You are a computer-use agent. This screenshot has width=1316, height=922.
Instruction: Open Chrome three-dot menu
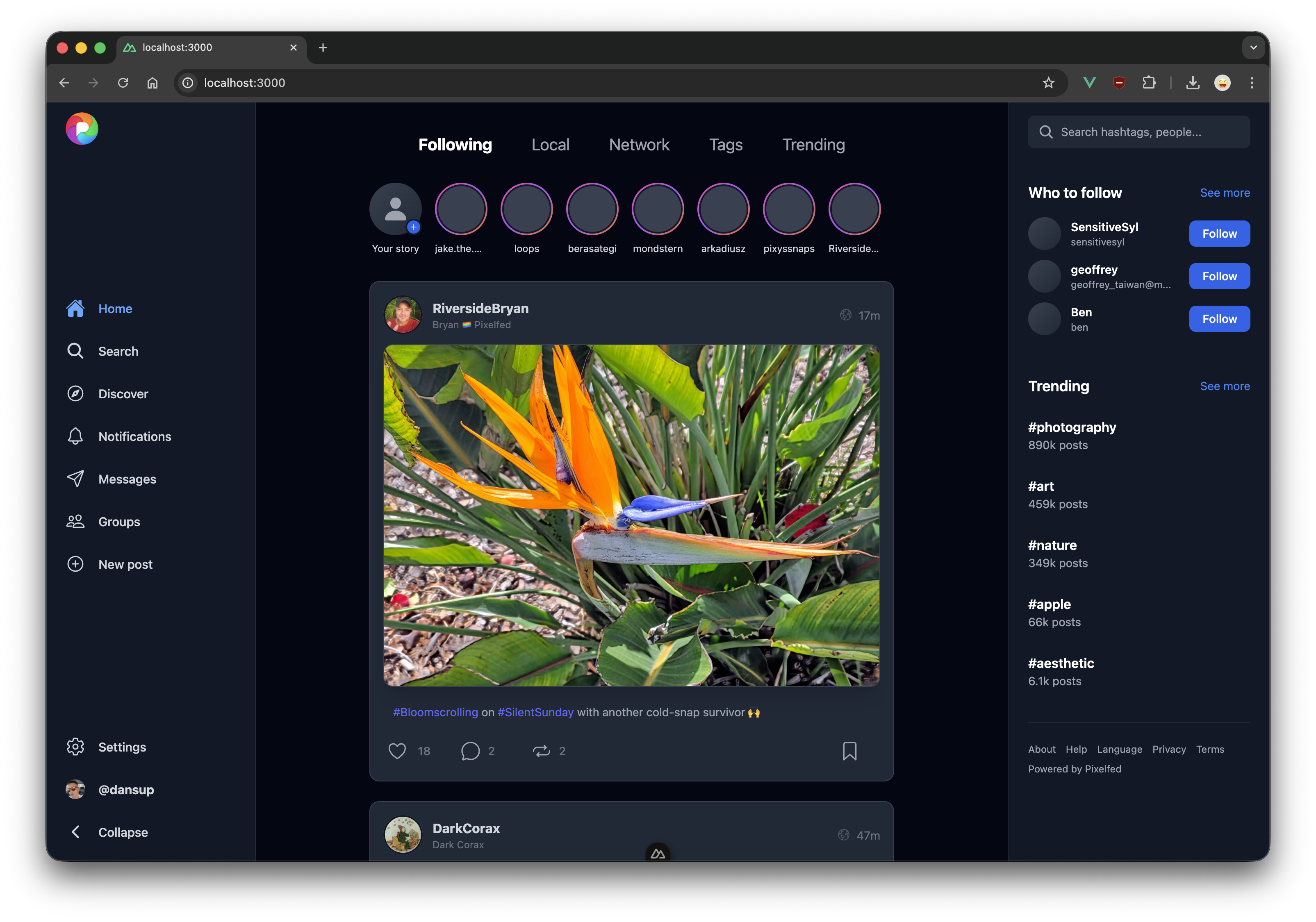(1252, 83)
